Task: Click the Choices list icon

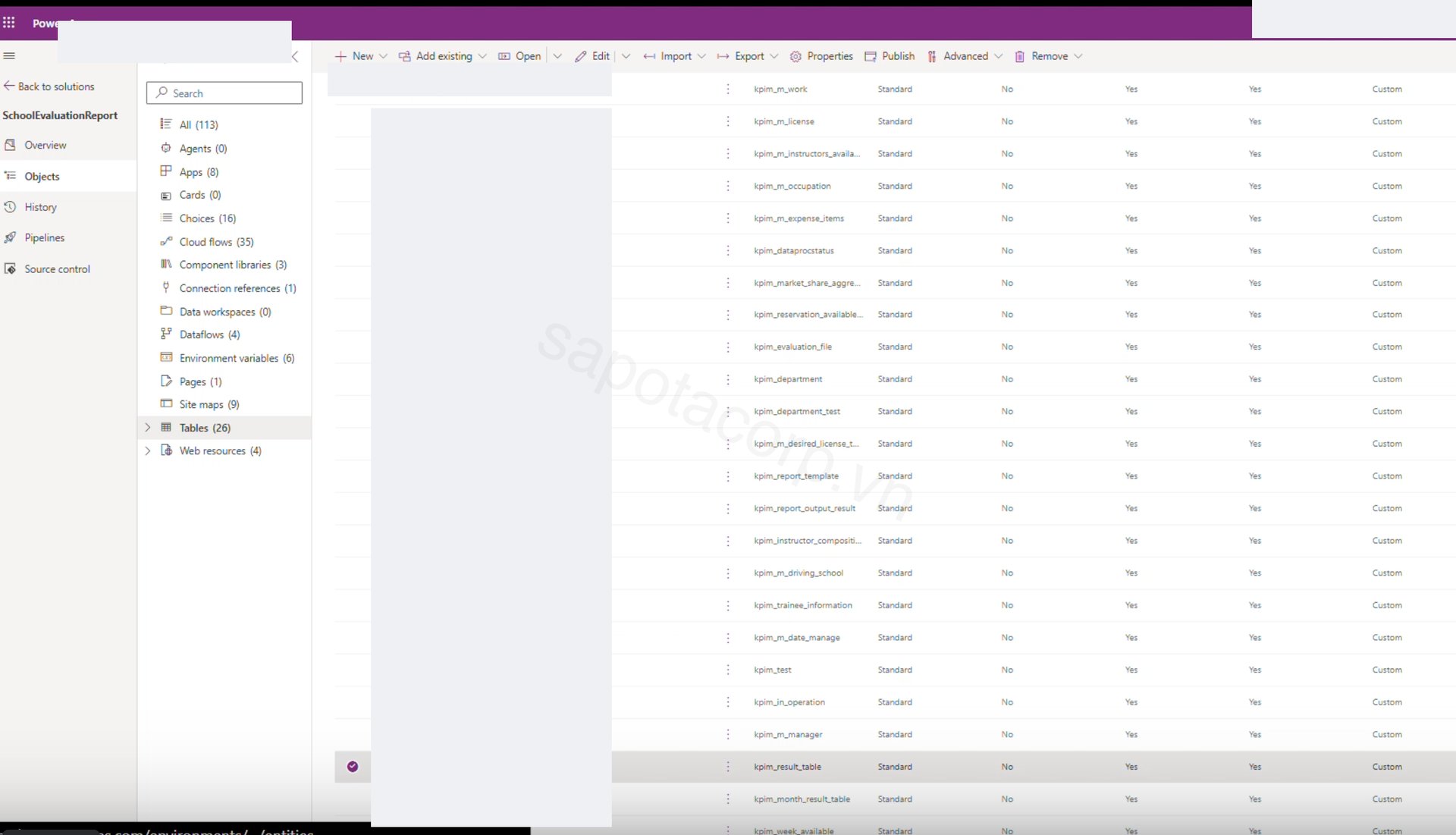Action: (166, 218)
